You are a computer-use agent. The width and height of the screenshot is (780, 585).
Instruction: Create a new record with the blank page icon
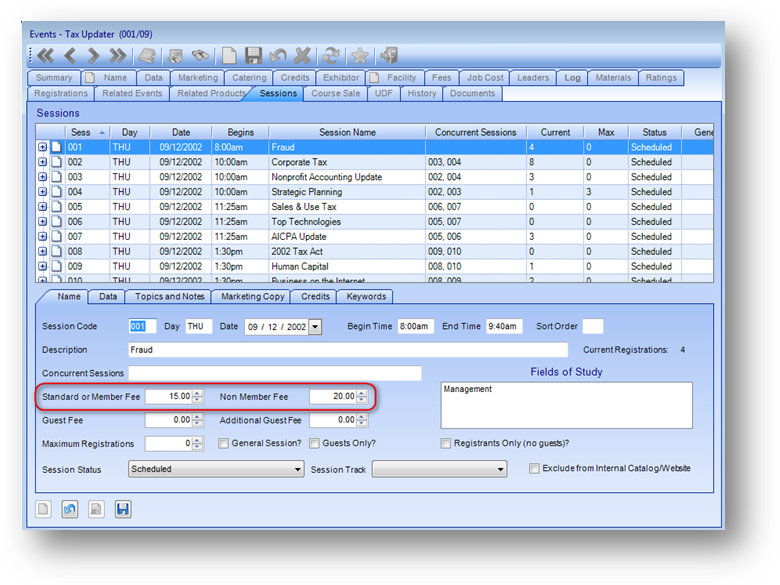click(x=229, y=55)
